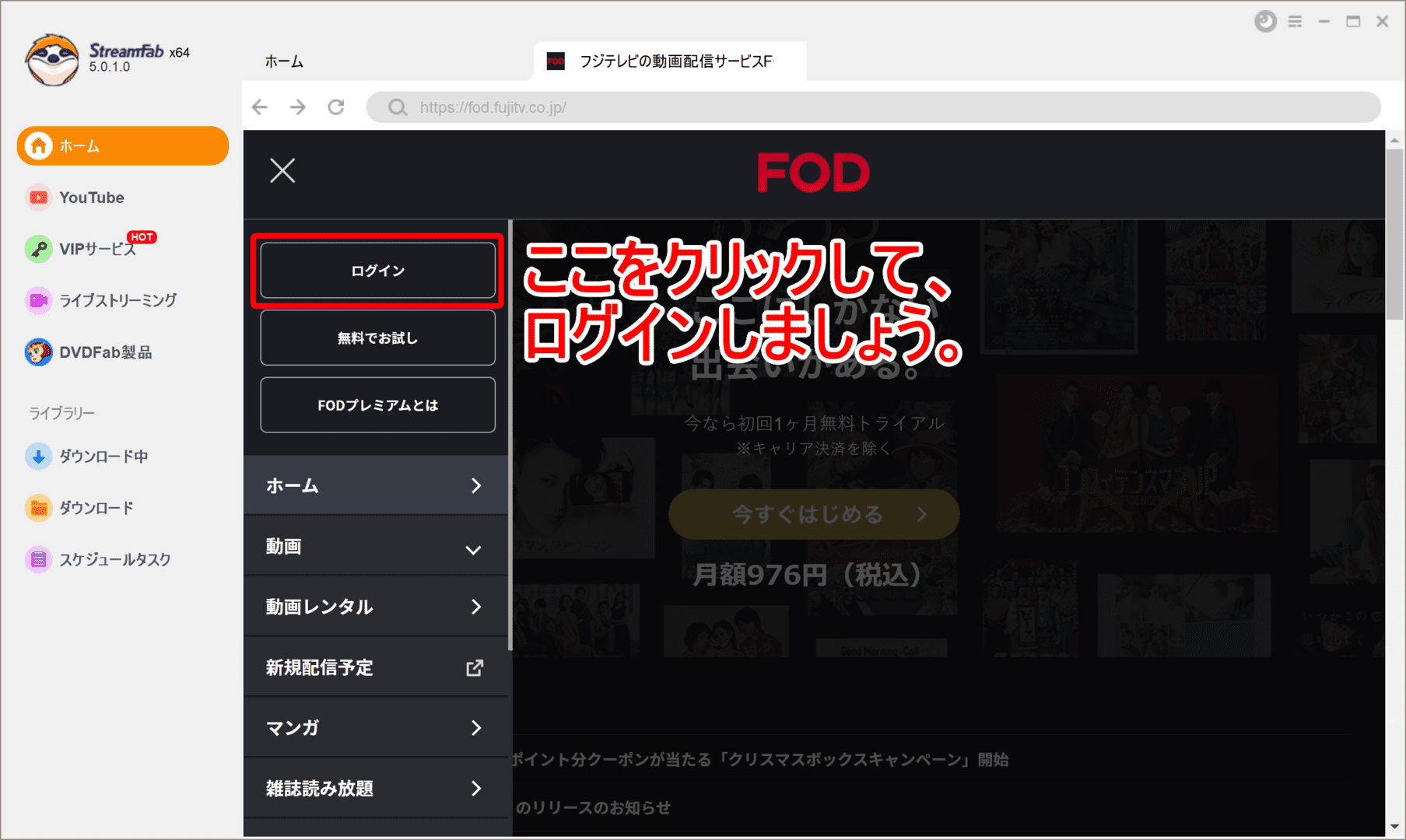Image resolution: width=1406 pixels, height=840 pixels.
Task: Reload the FOD webpage
Action: pos(336,107)
